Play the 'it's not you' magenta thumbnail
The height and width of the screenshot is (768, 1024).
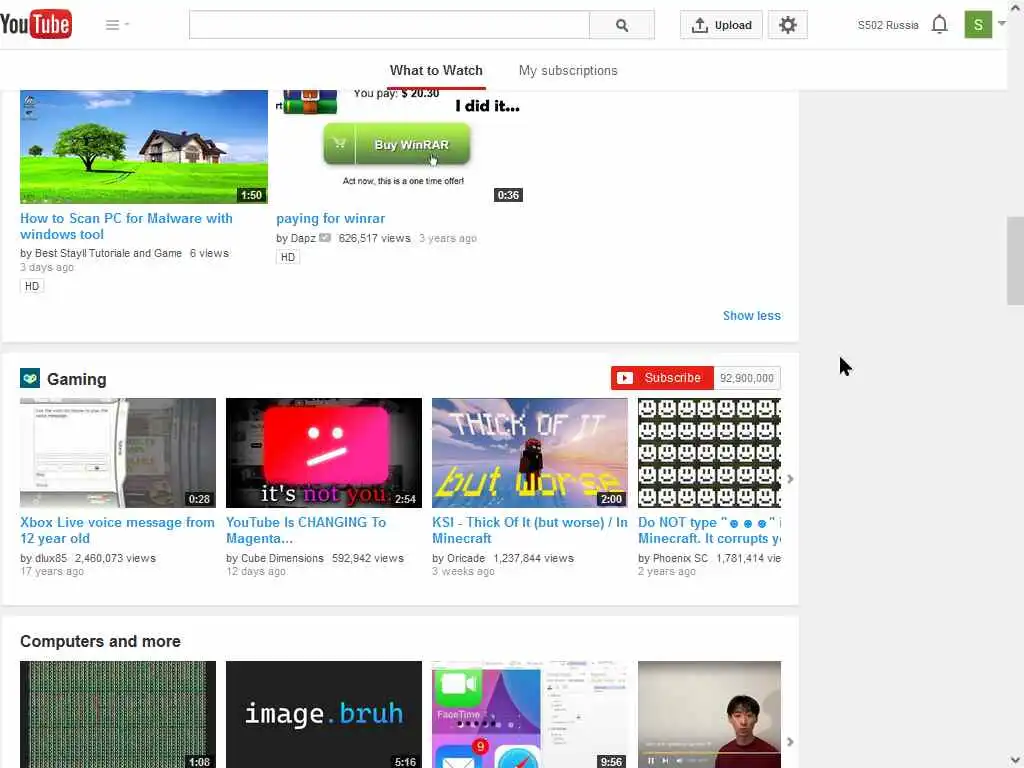coord(324,453)
